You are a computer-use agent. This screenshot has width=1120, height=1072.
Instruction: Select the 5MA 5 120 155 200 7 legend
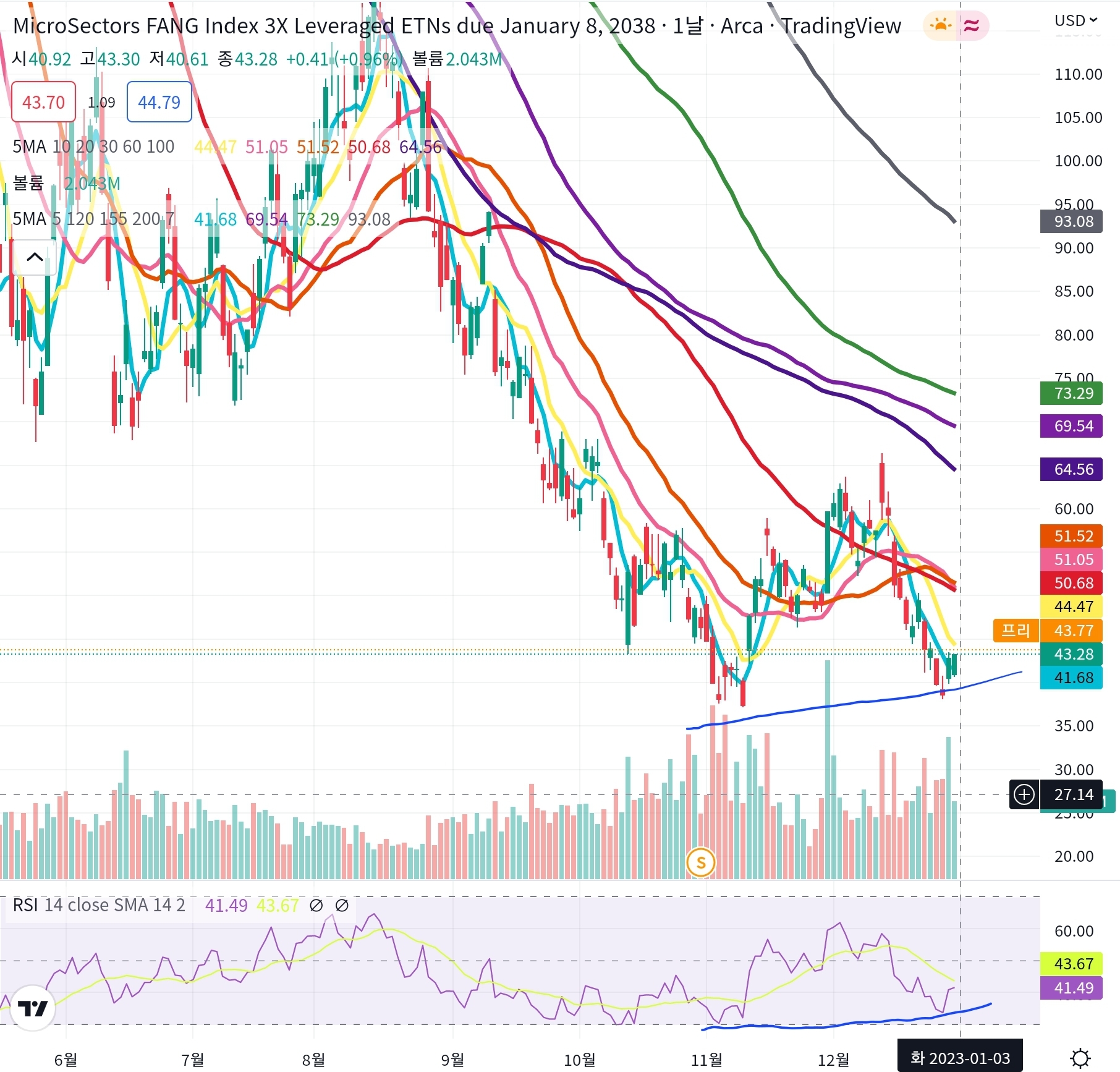coord(93,219)
